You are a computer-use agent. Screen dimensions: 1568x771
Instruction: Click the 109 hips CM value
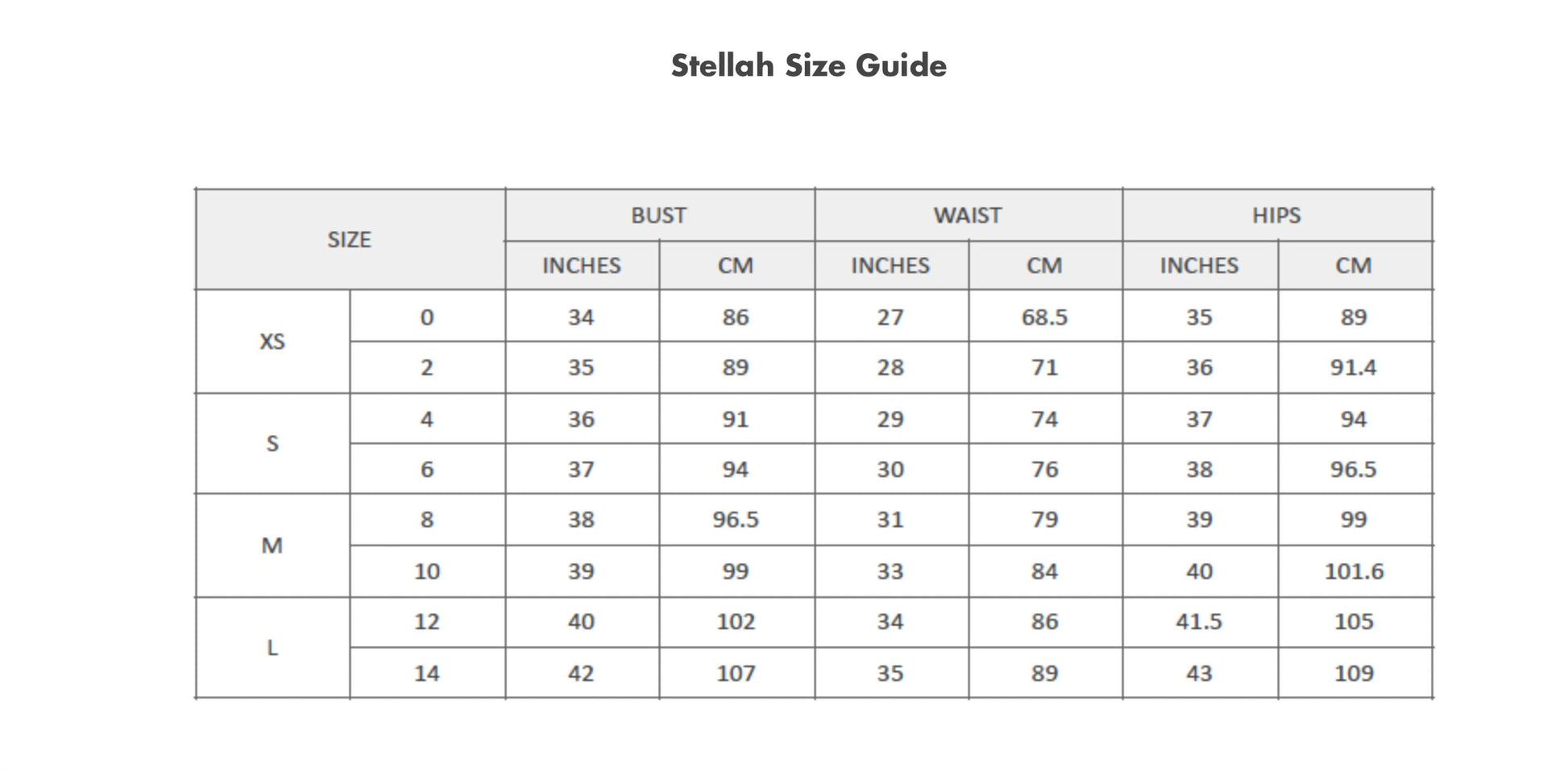pyautogui.click(x=1353, y=673)
